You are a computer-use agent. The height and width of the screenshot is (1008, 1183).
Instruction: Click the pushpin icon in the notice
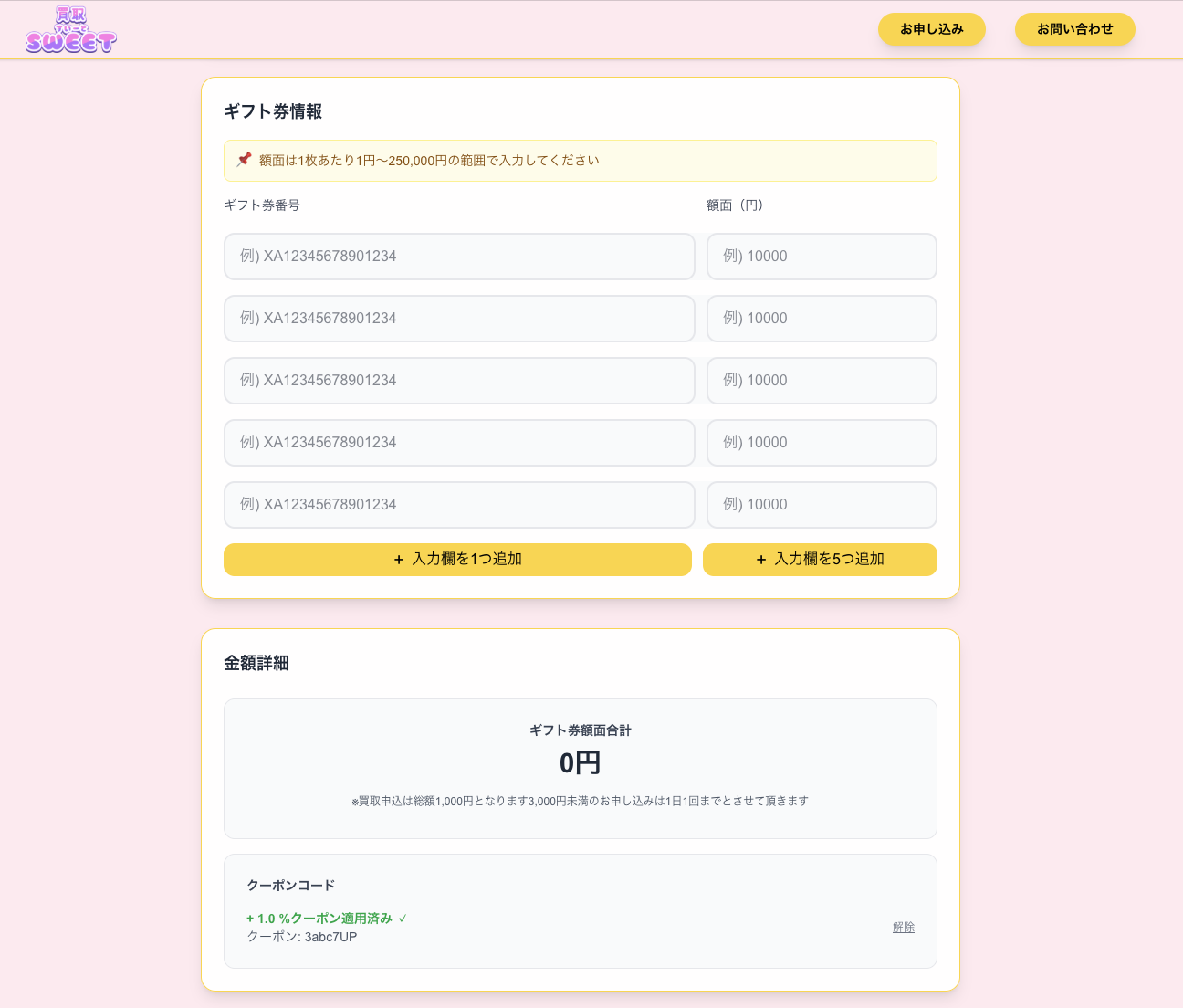click(x=244, y=160)
